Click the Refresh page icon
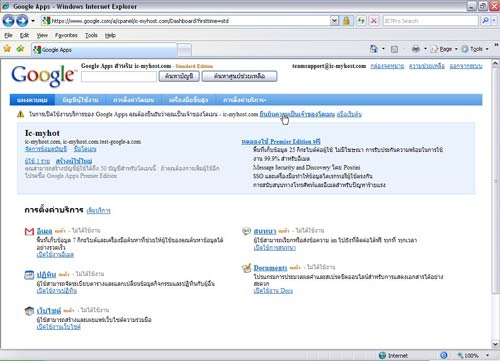This screenshot has width=500, height=361. coord(361,21)
